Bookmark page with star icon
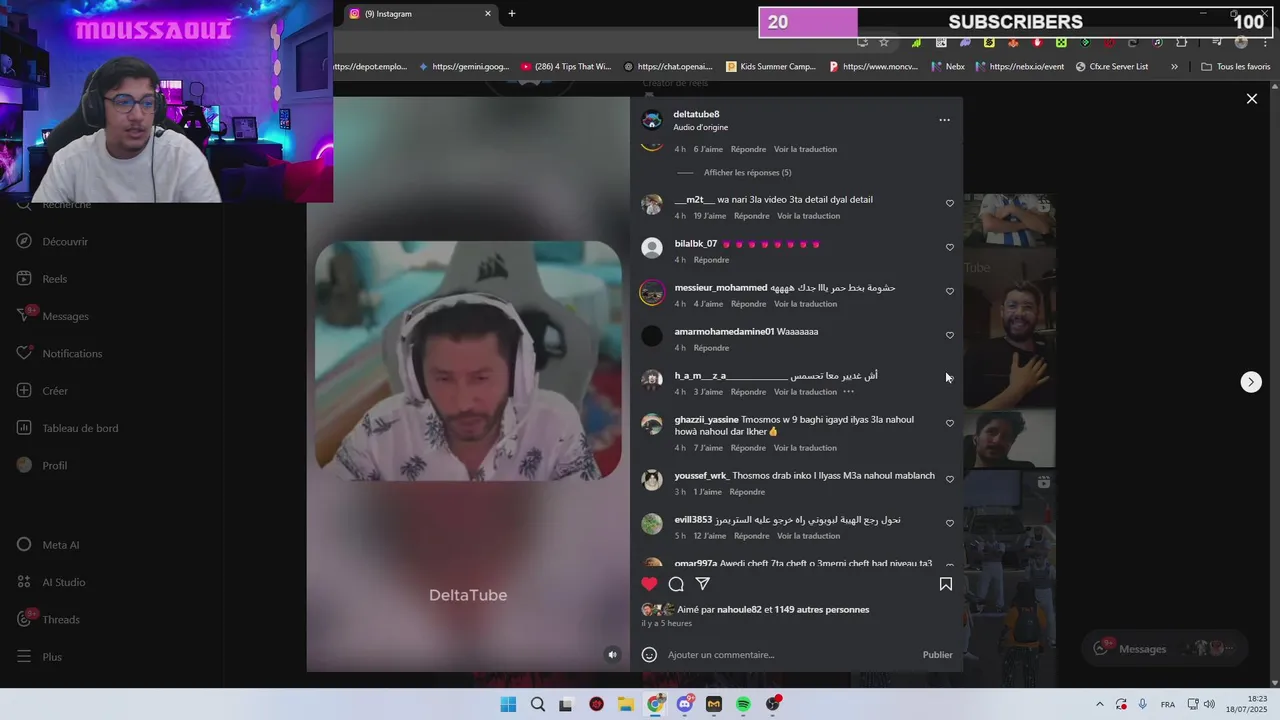Image resolution: width=1280 pixels, height=720 pixels. coord(884,42)
